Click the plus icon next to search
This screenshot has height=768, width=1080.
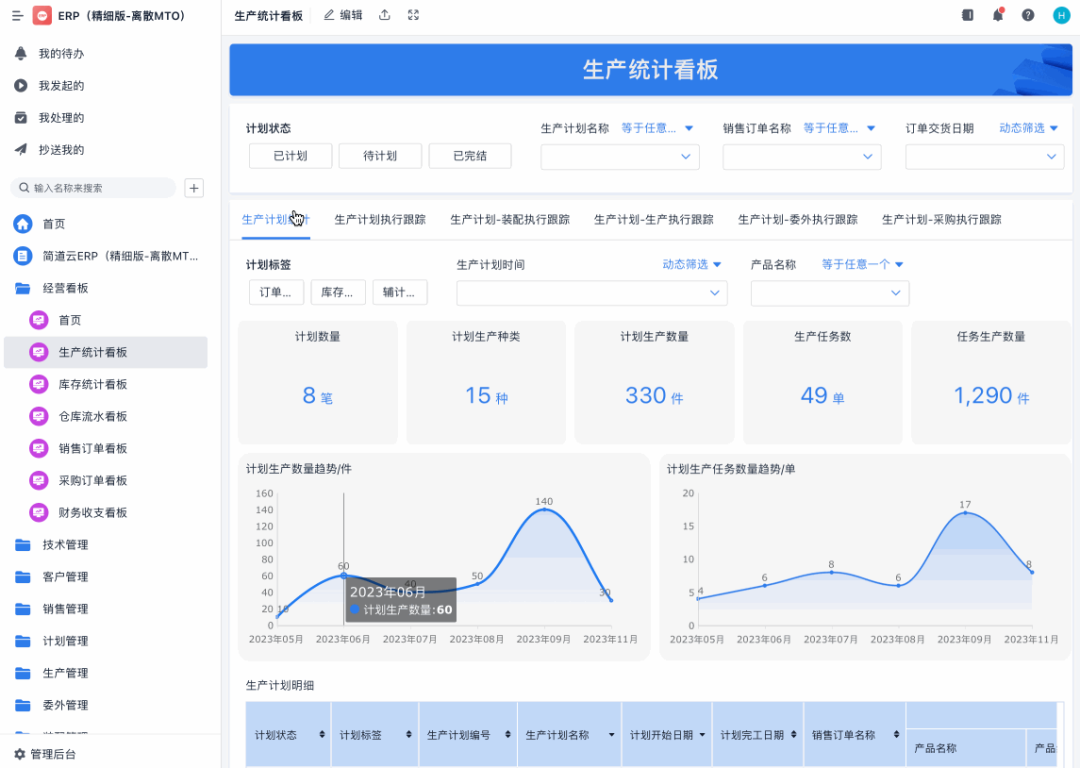(194, 188)
